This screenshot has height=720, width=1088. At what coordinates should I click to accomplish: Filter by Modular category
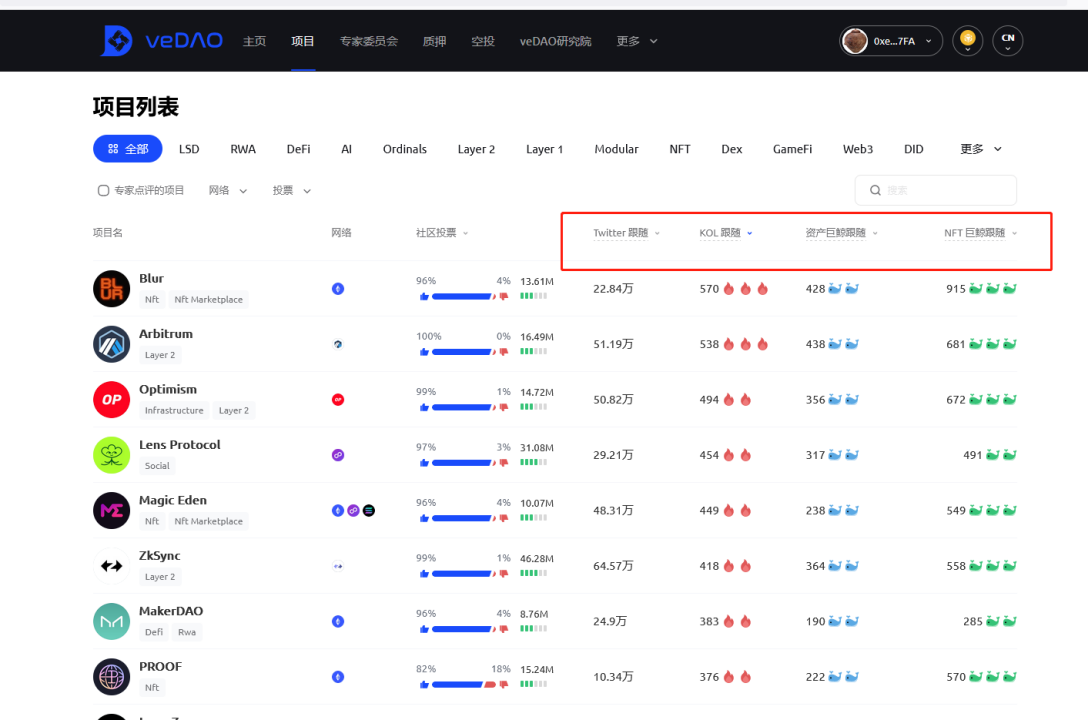coord(616,149)
